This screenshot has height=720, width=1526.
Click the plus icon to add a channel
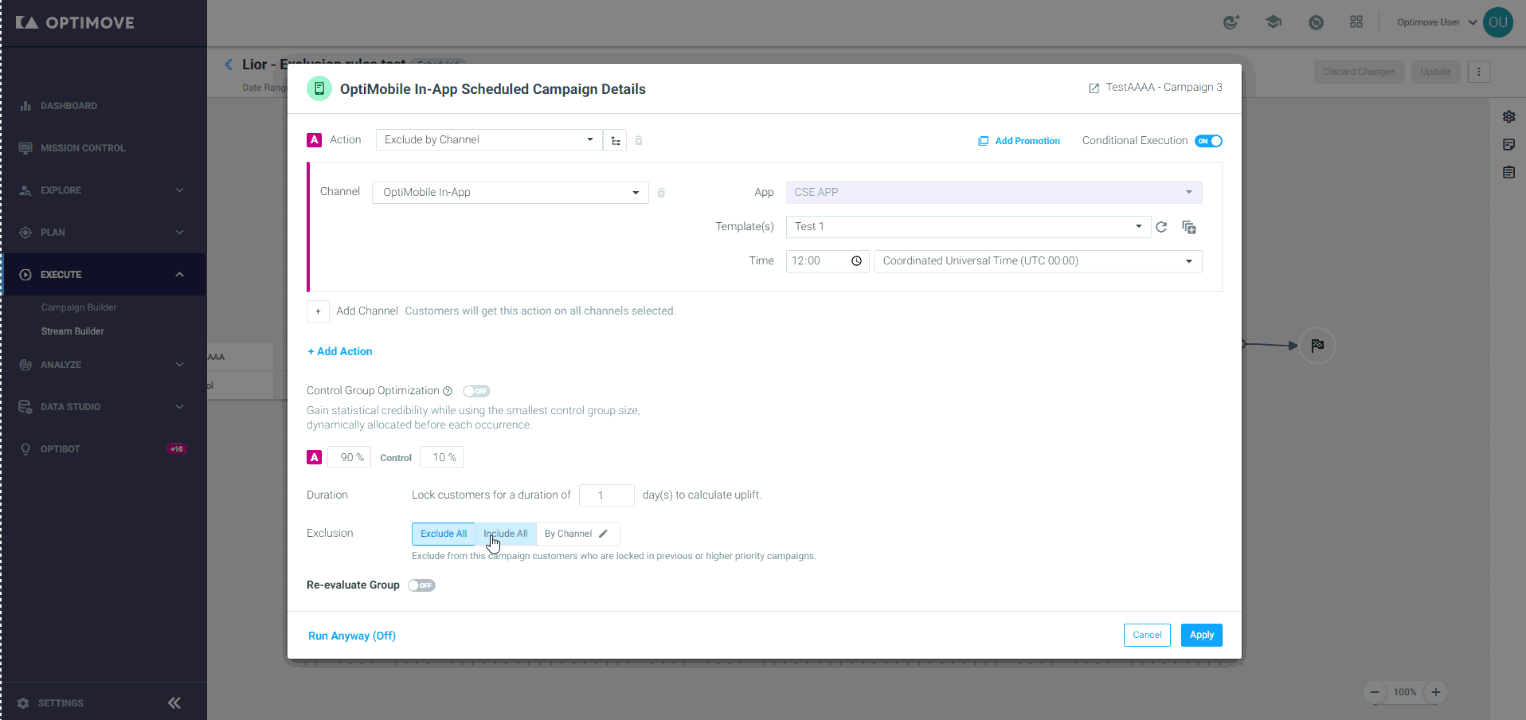(x=318, y=311)
